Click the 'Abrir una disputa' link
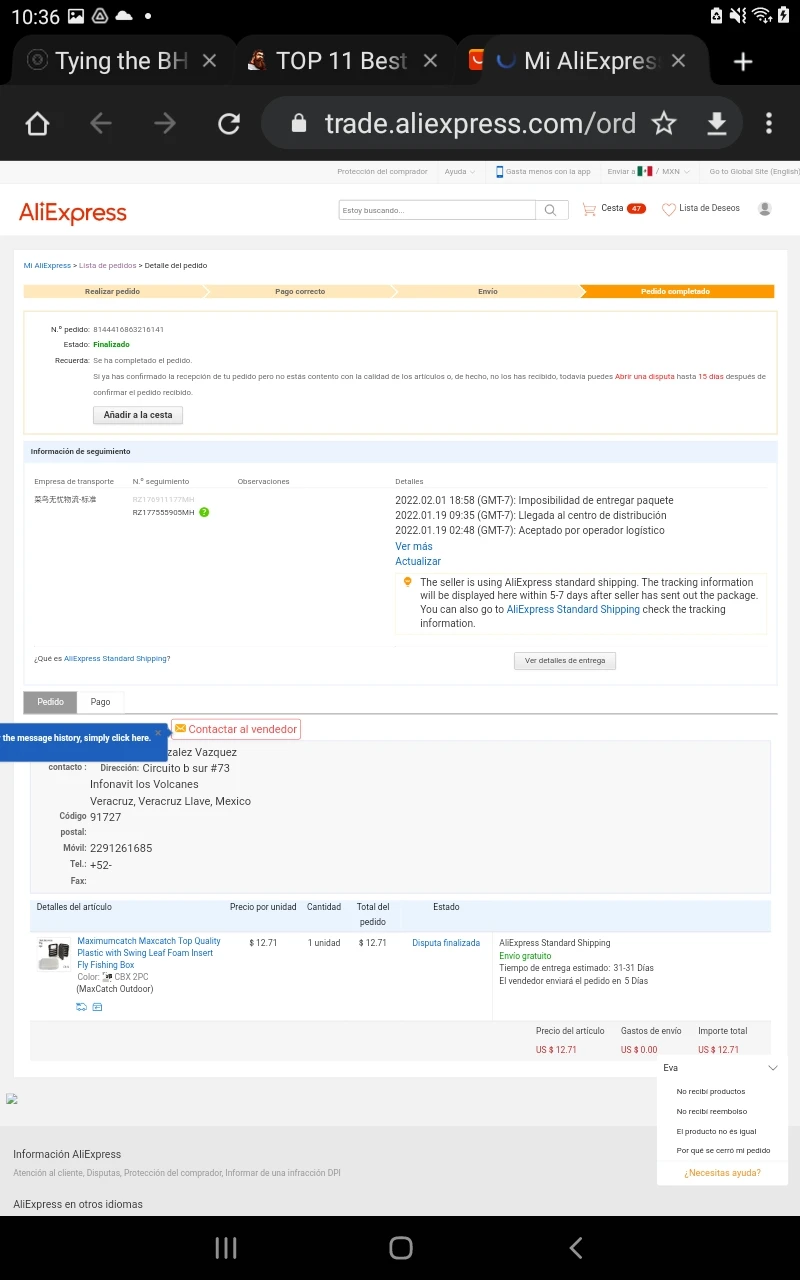The height and width of the screenshot is (1280, 800). click(644, 377)
